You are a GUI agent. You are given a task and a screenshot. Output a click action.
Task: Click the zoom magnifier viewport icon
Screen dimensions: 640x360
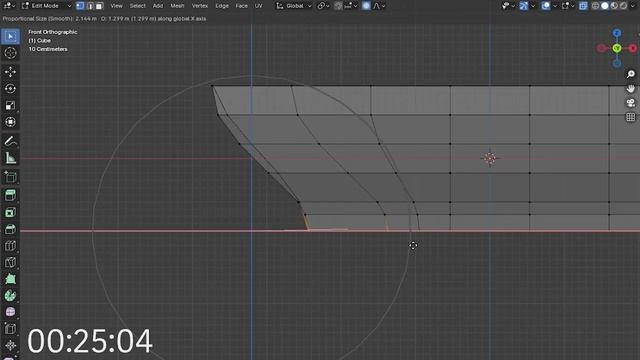pyautogui.click(x=631, y=74)
